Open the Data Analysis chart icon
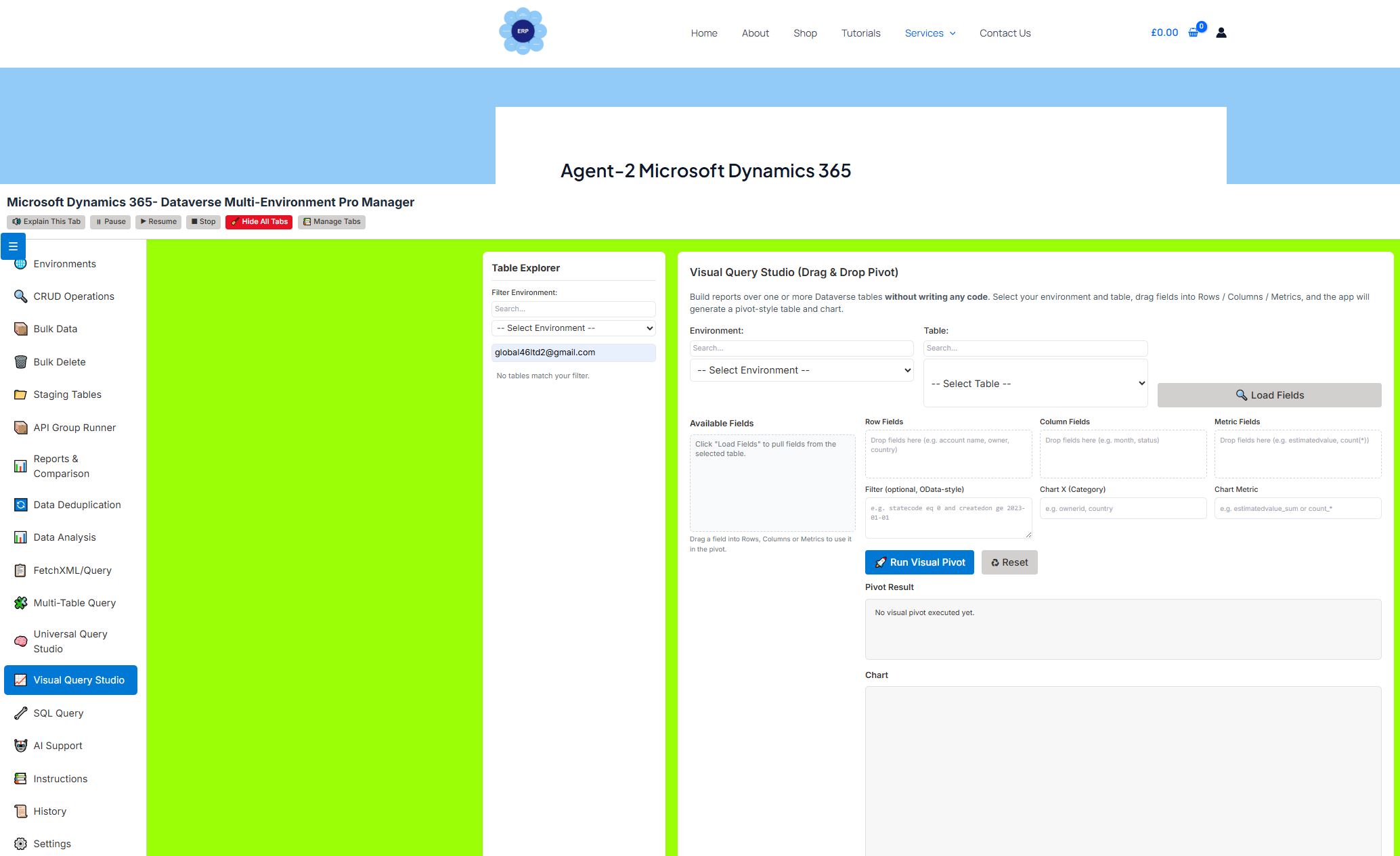The width and height of the screenshot is (1400, 856). pyautogui.click(x=20, y=537)
